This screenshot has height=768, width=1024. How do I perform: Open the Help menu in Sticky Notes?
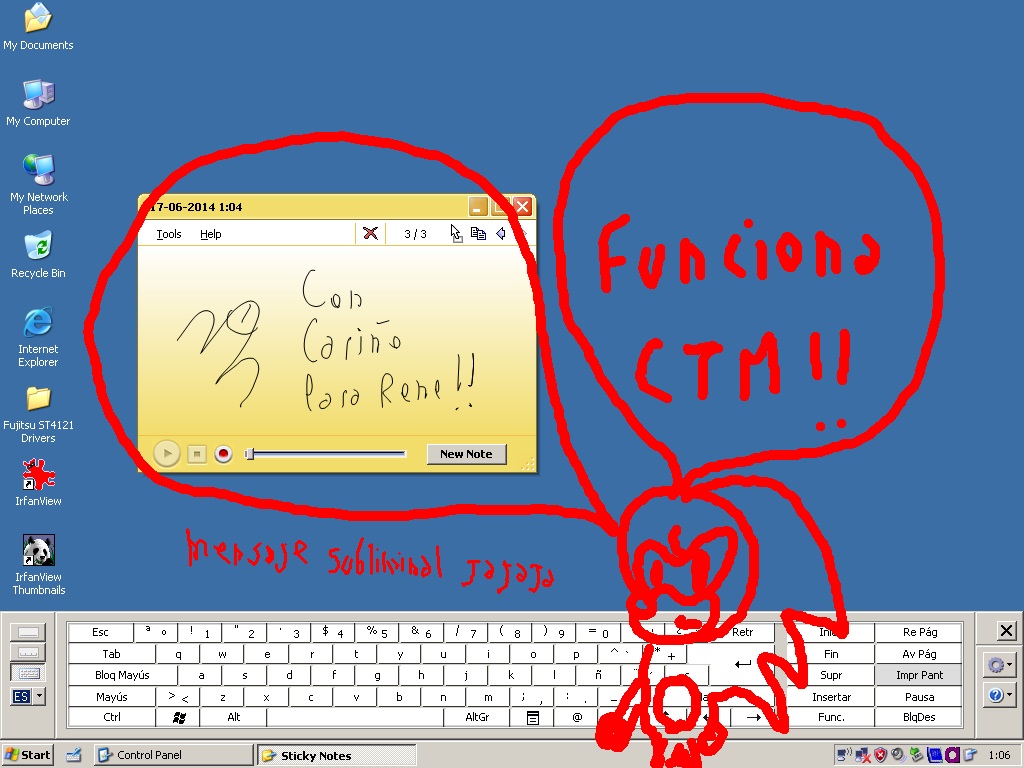[x=210, y=234]
